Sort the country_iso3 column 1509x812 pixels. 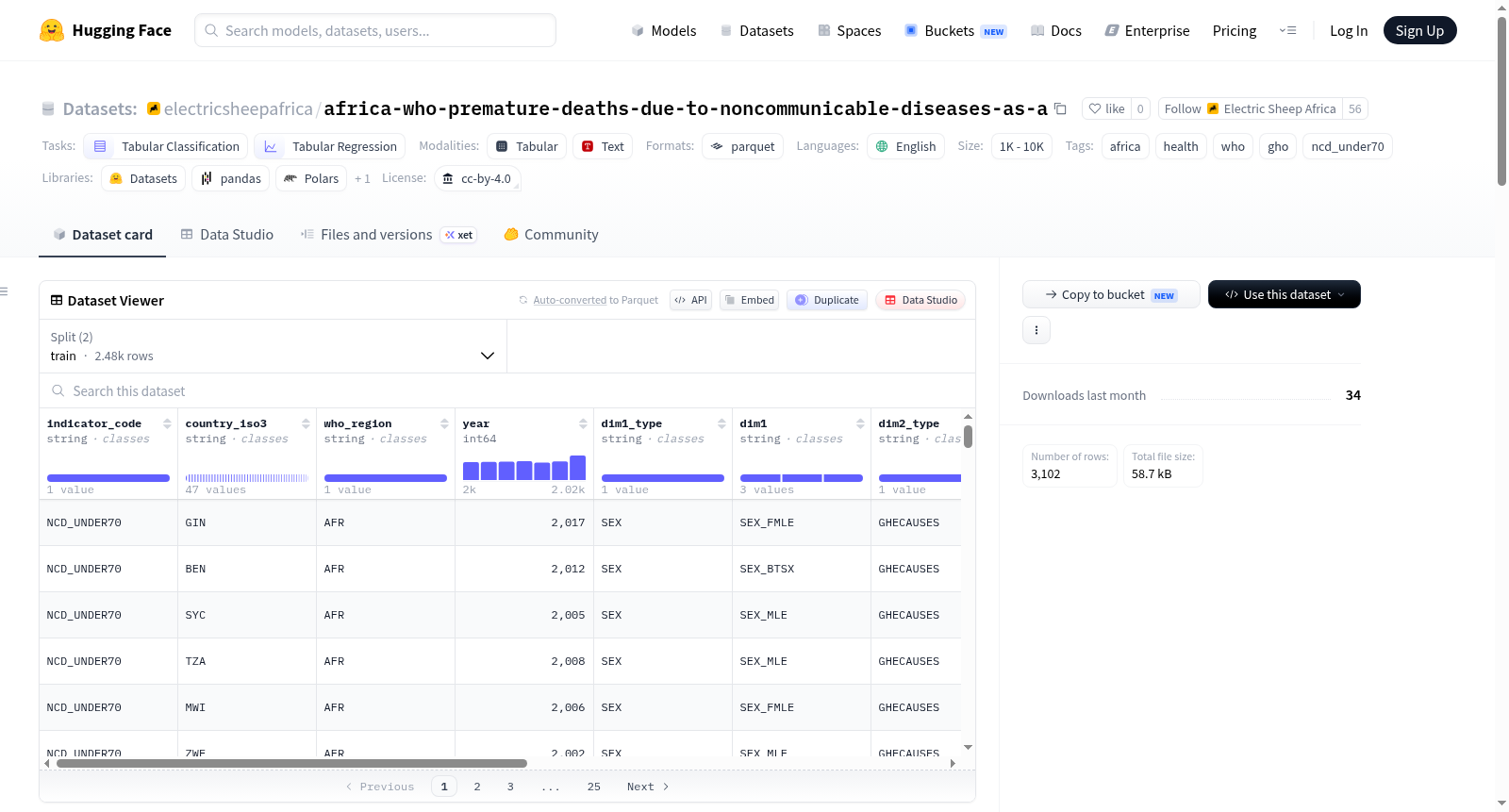point(306,423)
